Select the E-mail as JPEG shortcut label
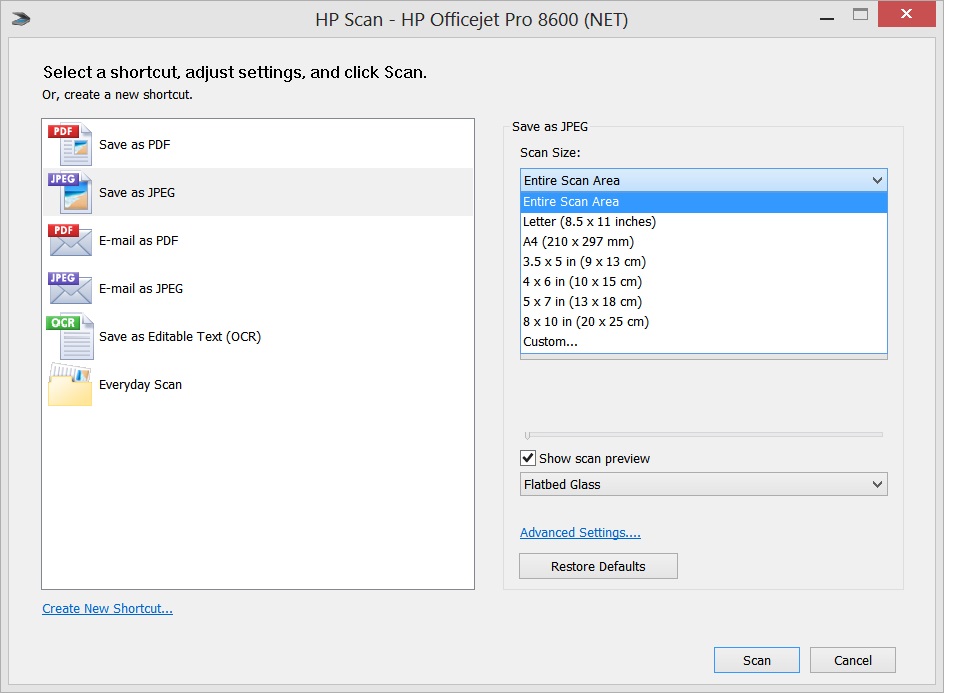 (x=141, y=288)
